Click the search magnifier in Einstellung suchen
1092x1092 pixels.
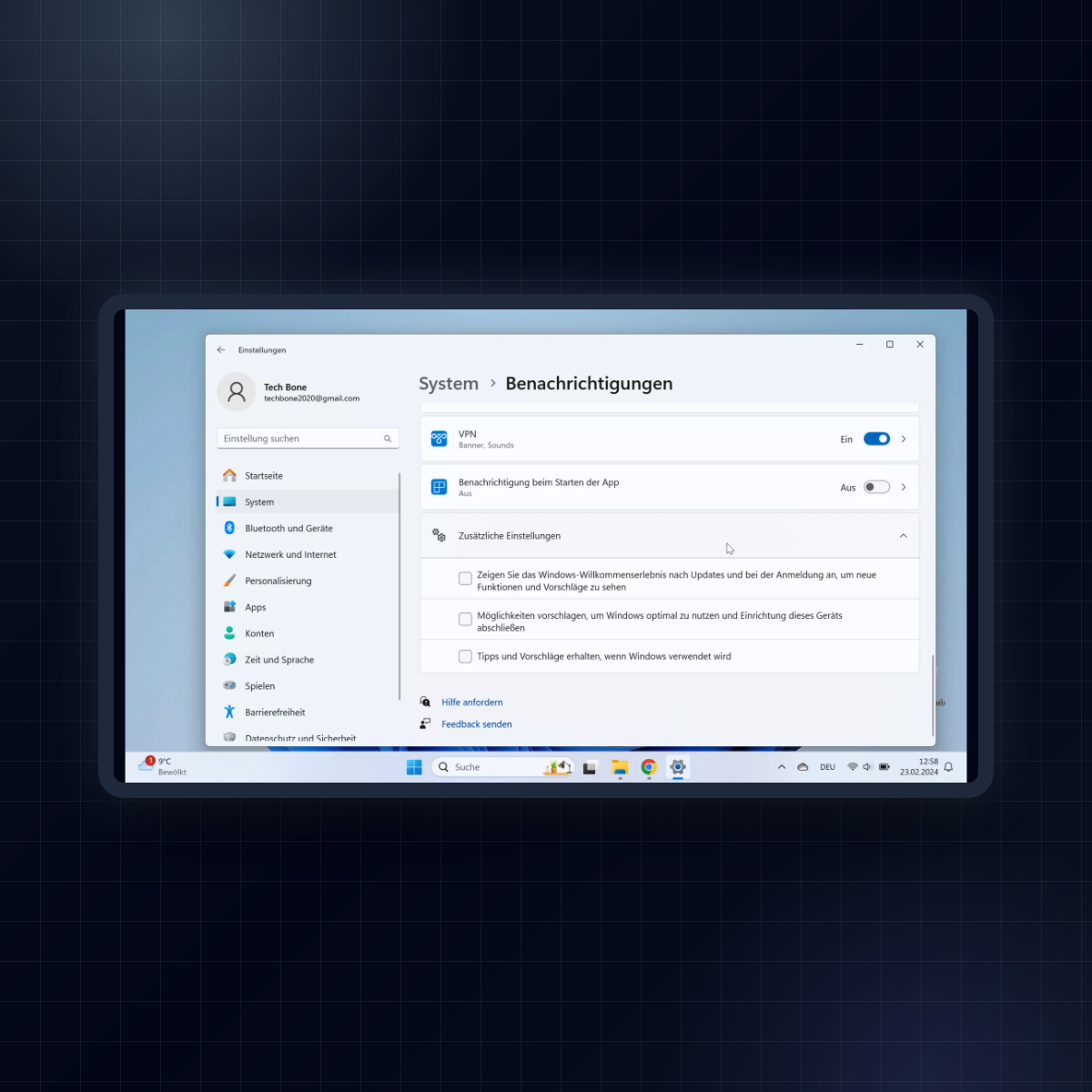tap(388, 439)
